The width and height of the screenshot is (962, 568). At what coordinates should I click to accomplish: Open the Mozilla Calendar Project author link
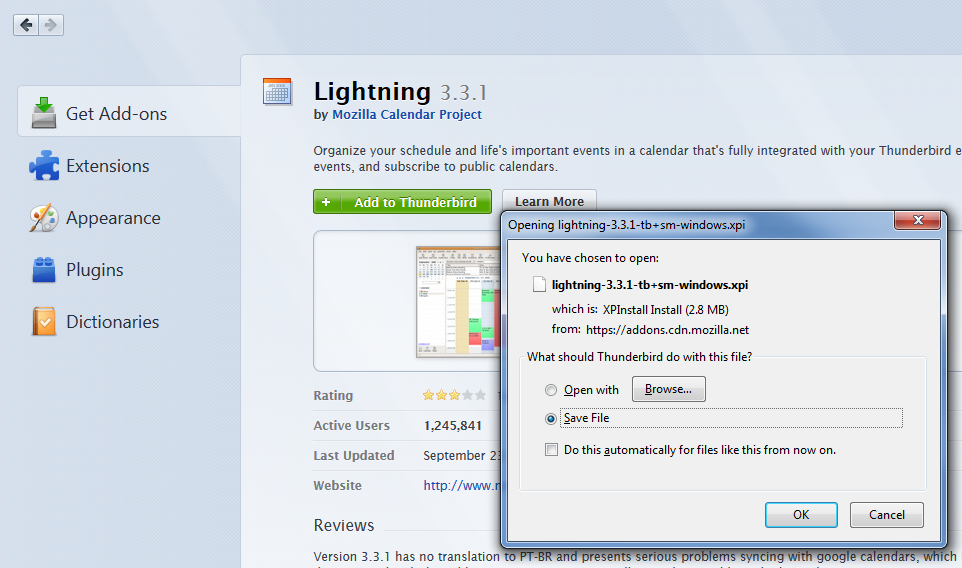click(x=407, y=115)
